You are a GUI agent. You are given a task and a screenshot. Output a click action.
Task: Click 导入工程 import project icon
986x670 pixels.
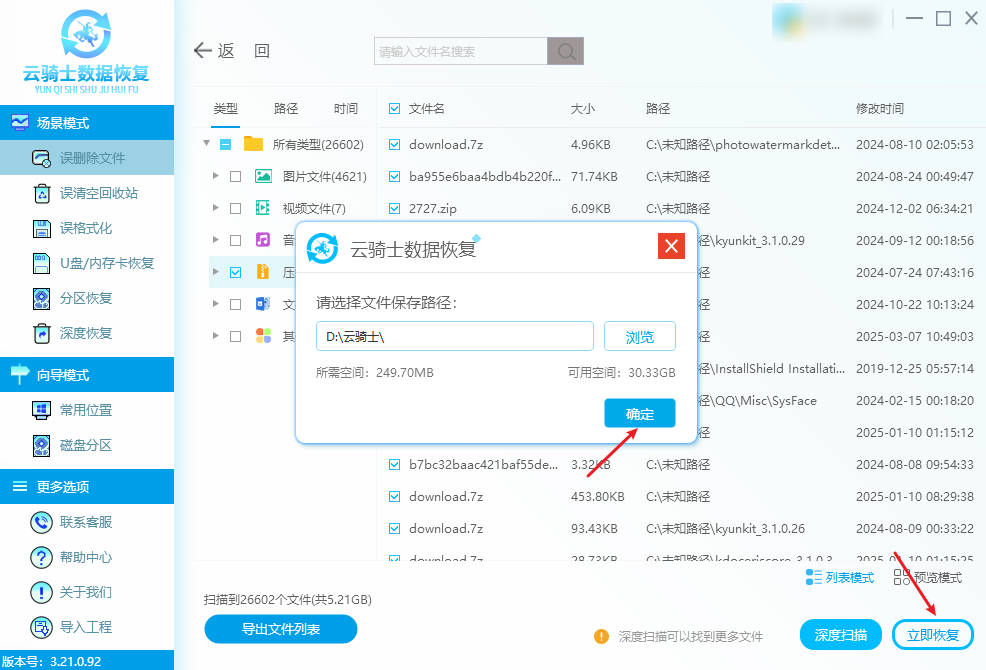coord(42,627)
